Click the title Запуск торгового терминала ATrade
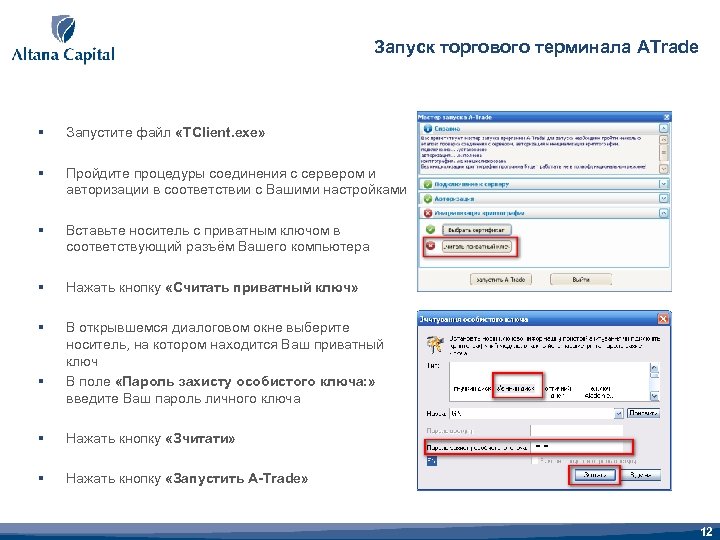The image size is (720, 540). [536, 47]
